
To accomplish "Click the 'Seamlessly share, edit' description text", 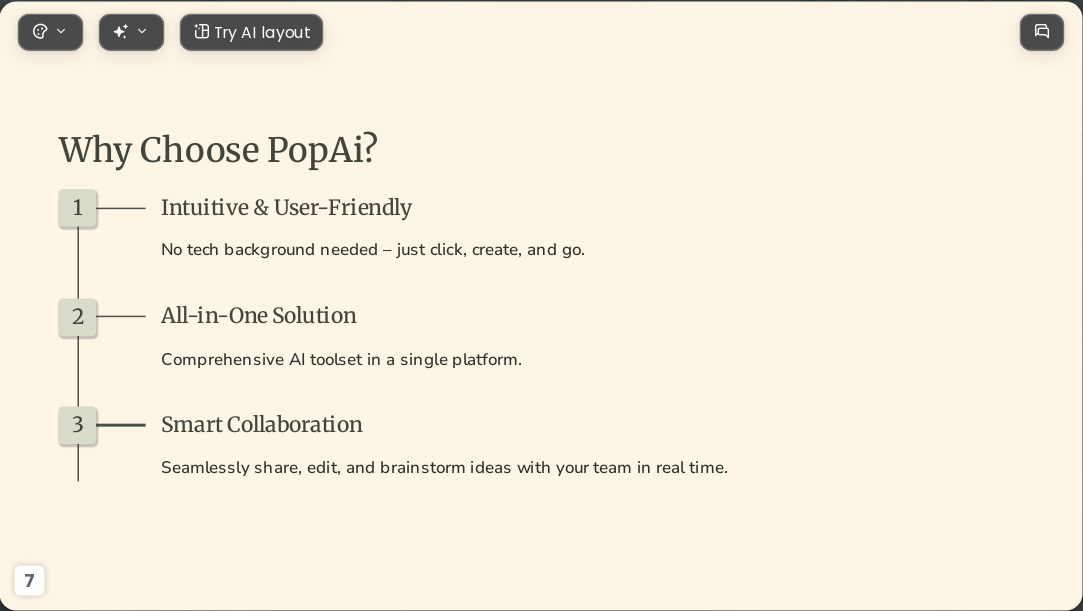I will click(444, 467).
